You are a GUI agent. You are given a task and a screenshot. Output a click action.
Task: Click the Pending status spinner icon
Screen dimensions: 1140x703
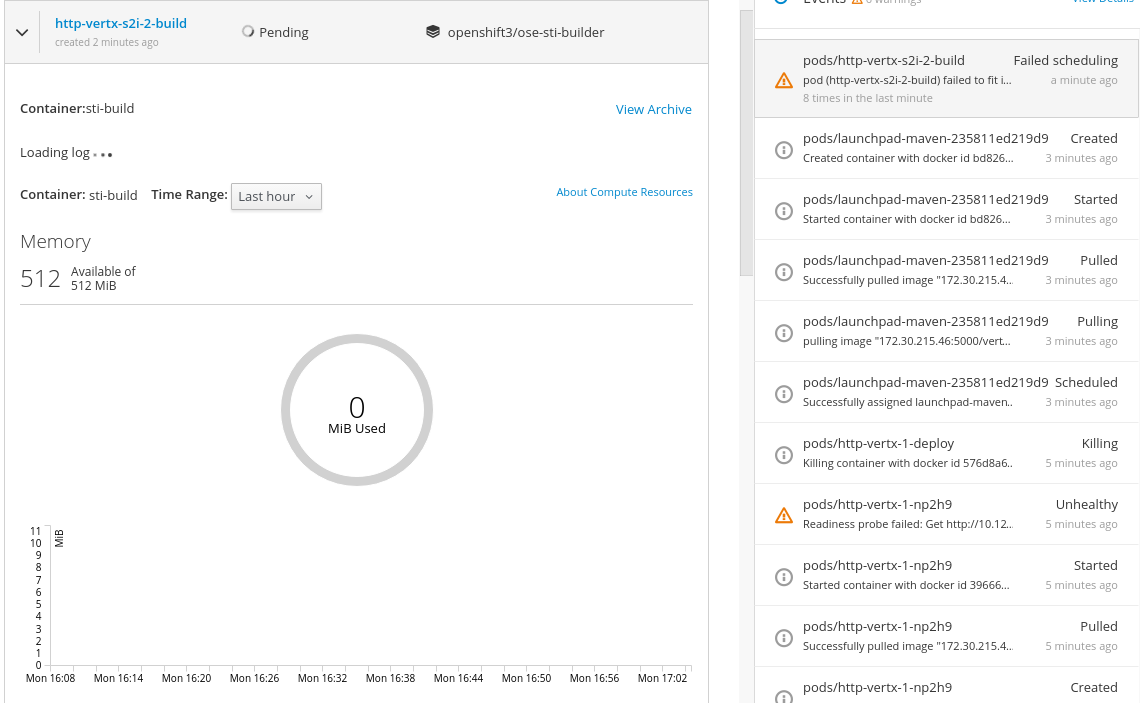pos(248,31)
